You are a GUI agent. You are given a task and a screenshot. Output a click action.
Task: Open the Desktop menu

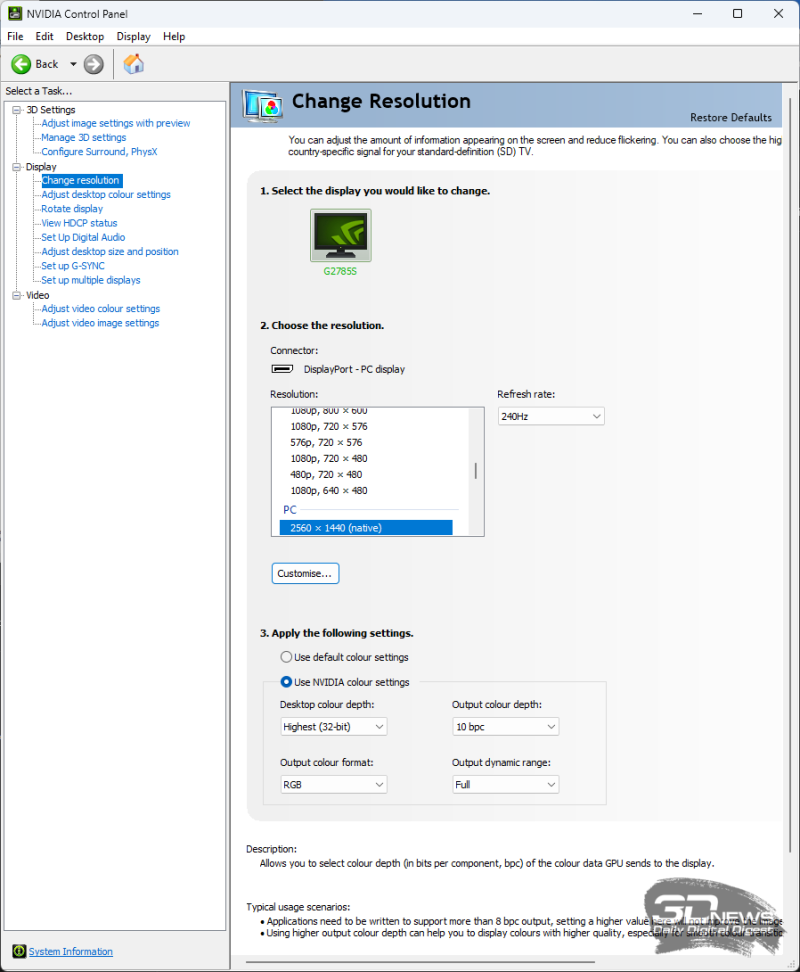85,36
